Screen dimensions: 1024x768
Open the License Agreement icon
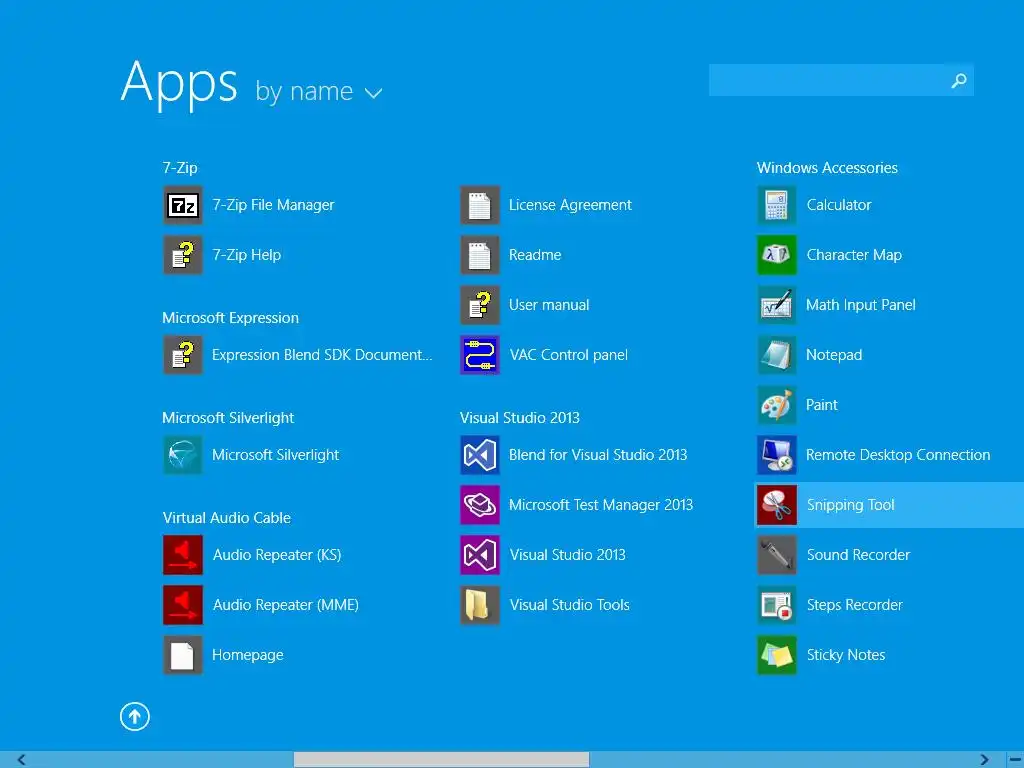479,205
